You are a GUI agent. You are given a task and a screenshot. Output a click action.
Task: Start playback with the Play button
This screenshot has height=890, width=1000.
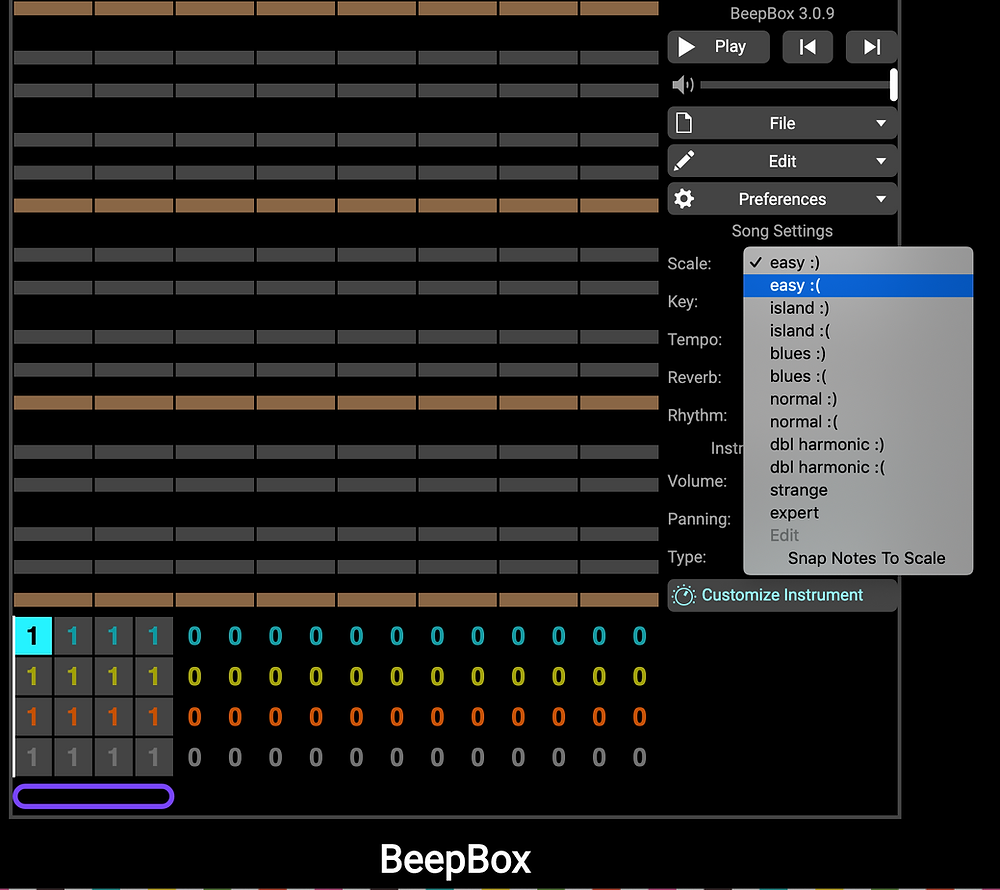718,47
